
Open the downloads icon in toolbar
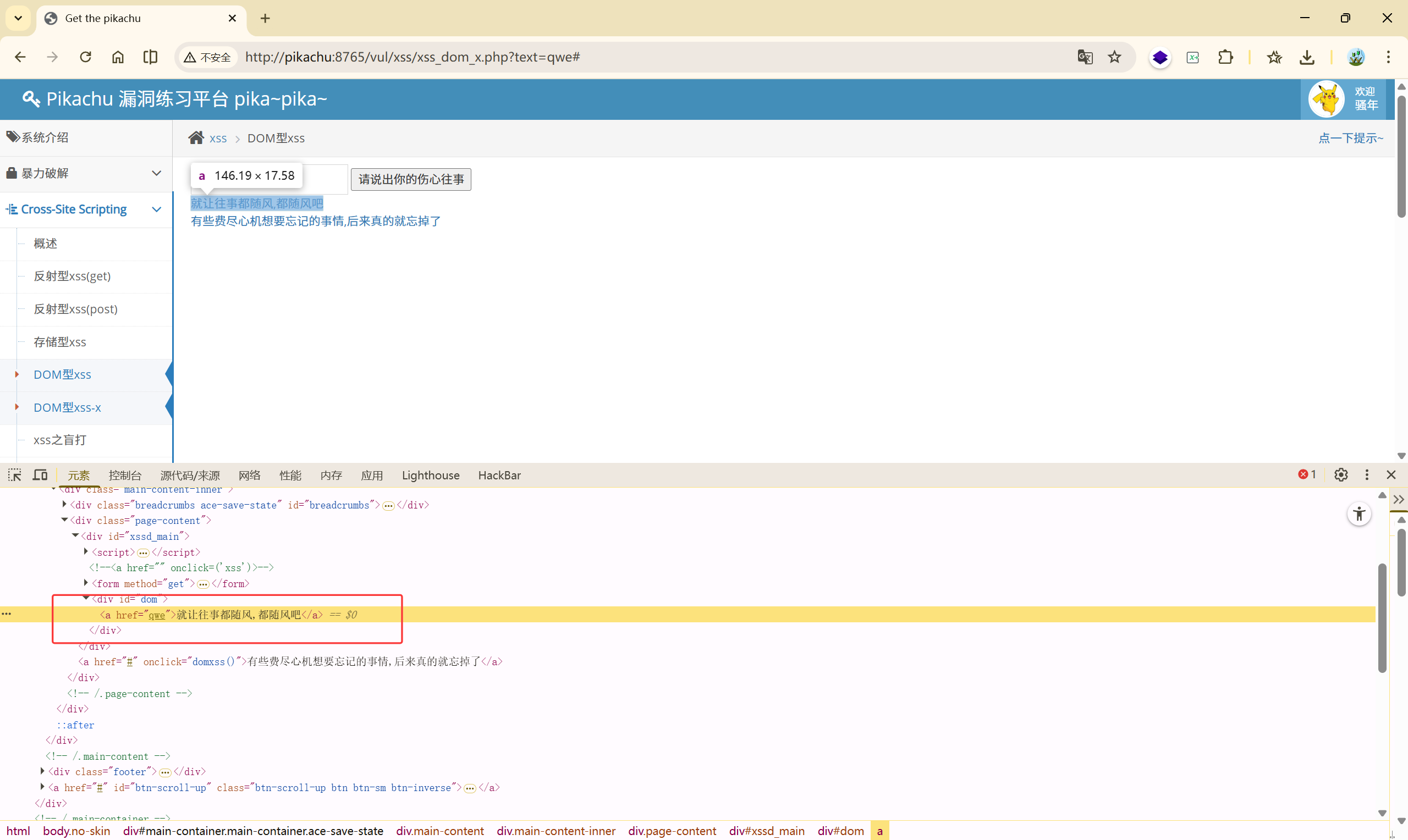click(x=1307, y=57)
